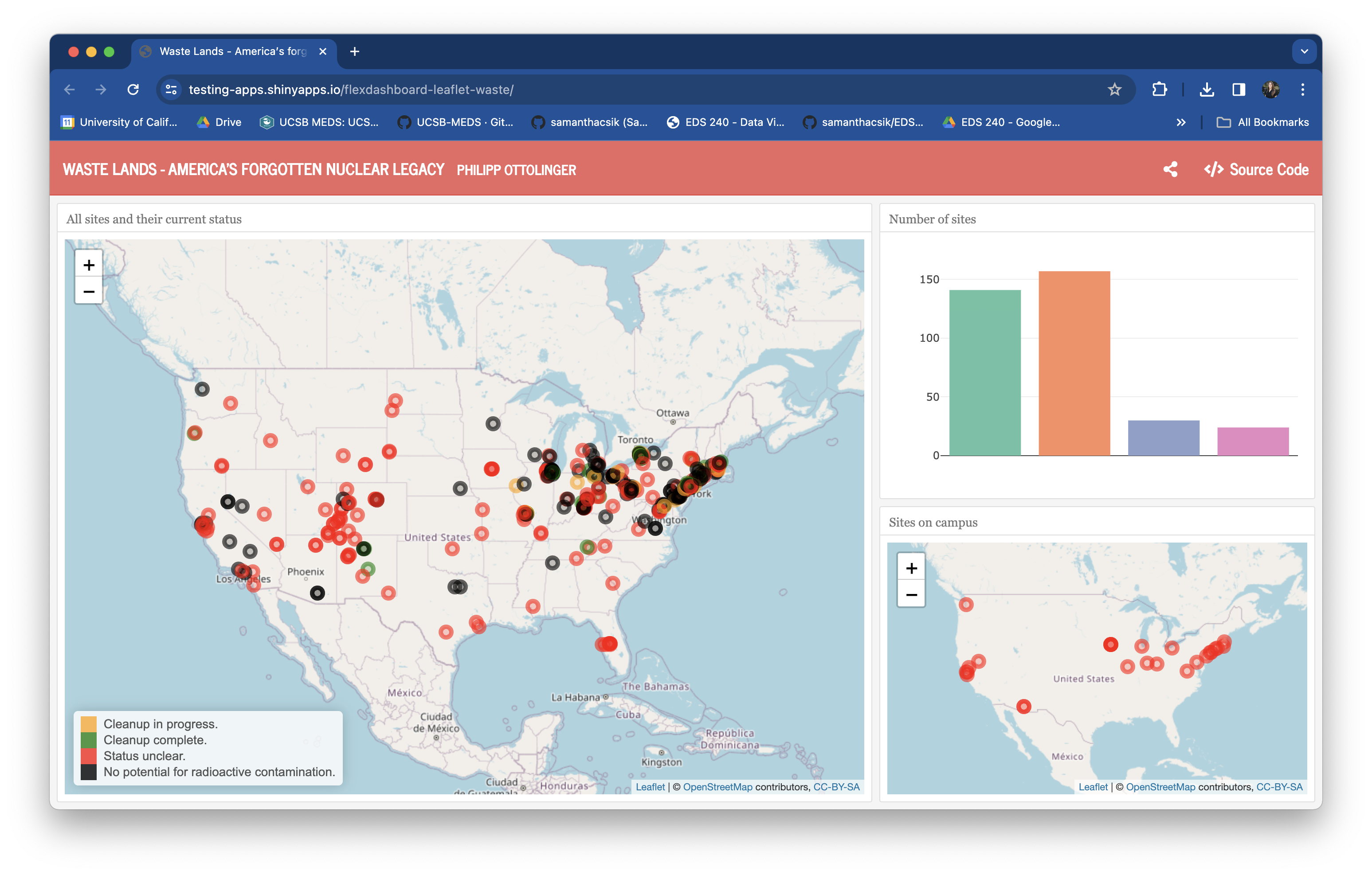Zoom out on the campus sites map
Screen dimensions: 1372x875
pos(911,595)
